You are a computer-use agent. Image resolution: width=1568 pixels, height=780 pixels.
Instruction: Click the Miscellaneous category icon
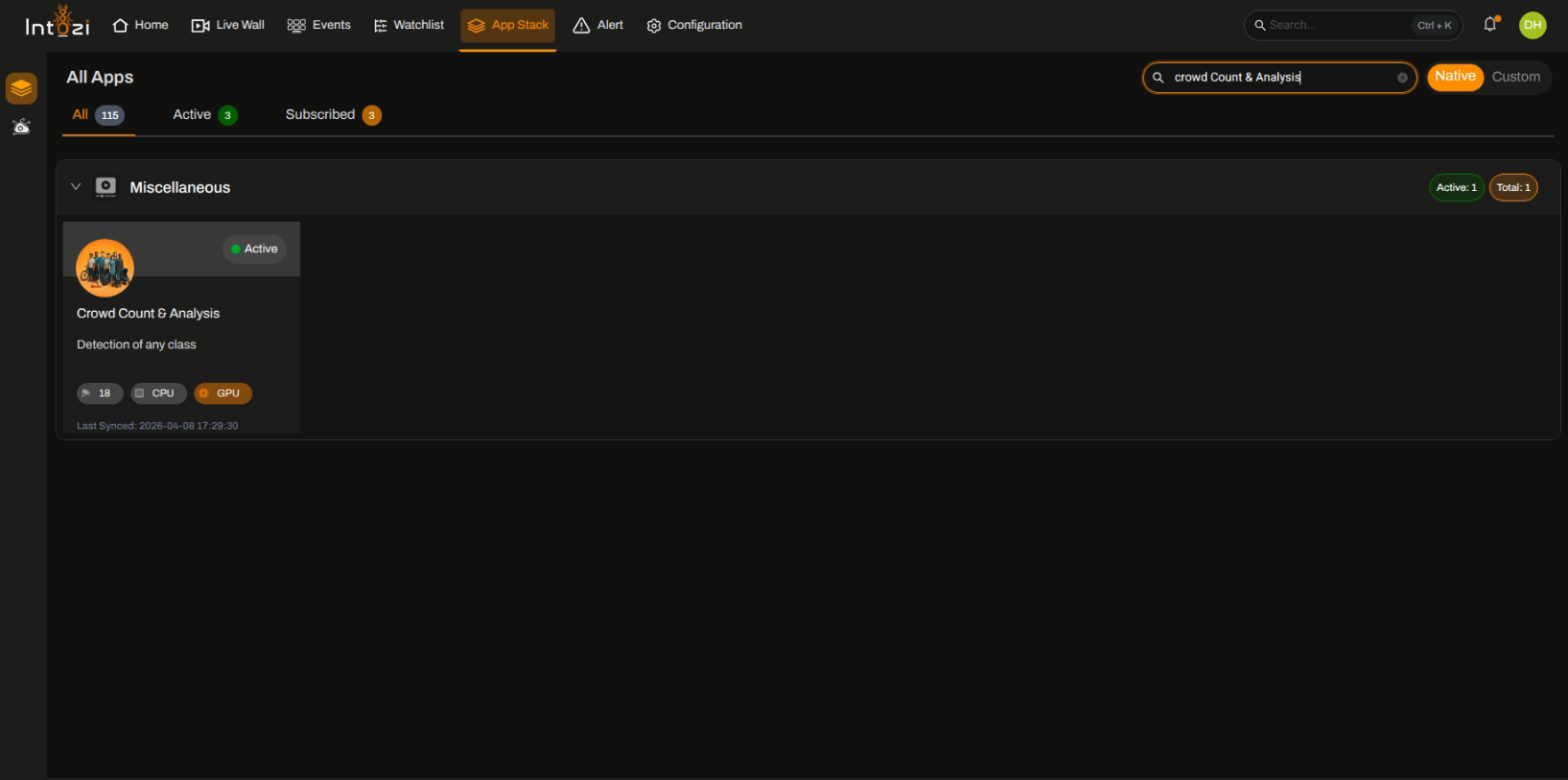click(105, 187)
